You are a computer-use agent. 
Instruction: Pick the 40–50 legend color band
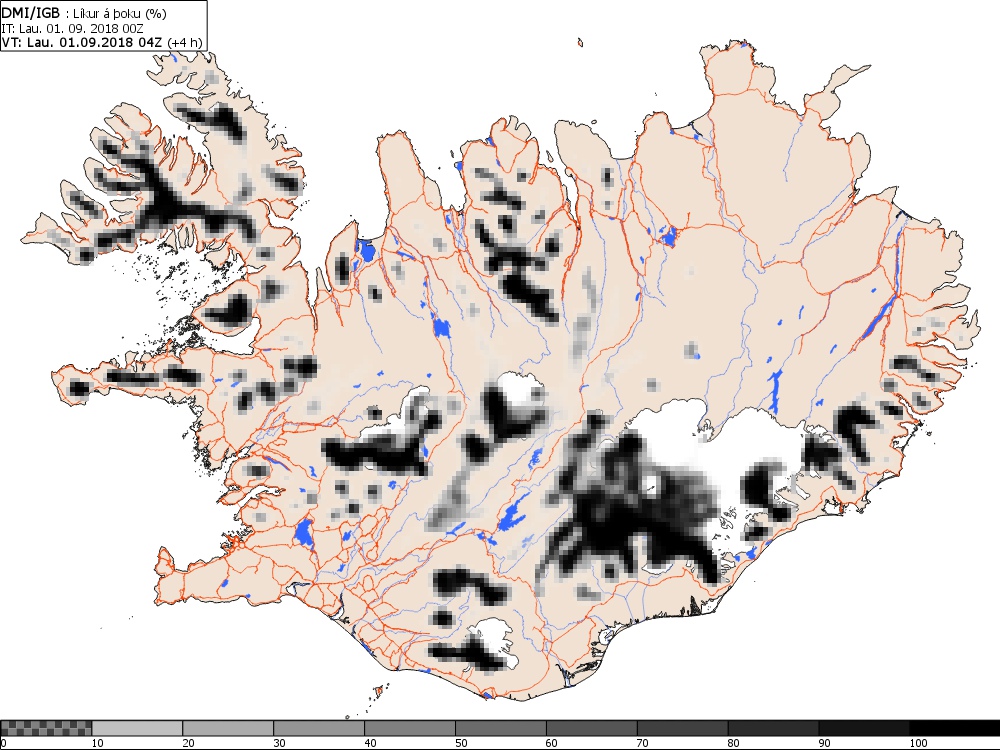(x=409, y=728)
